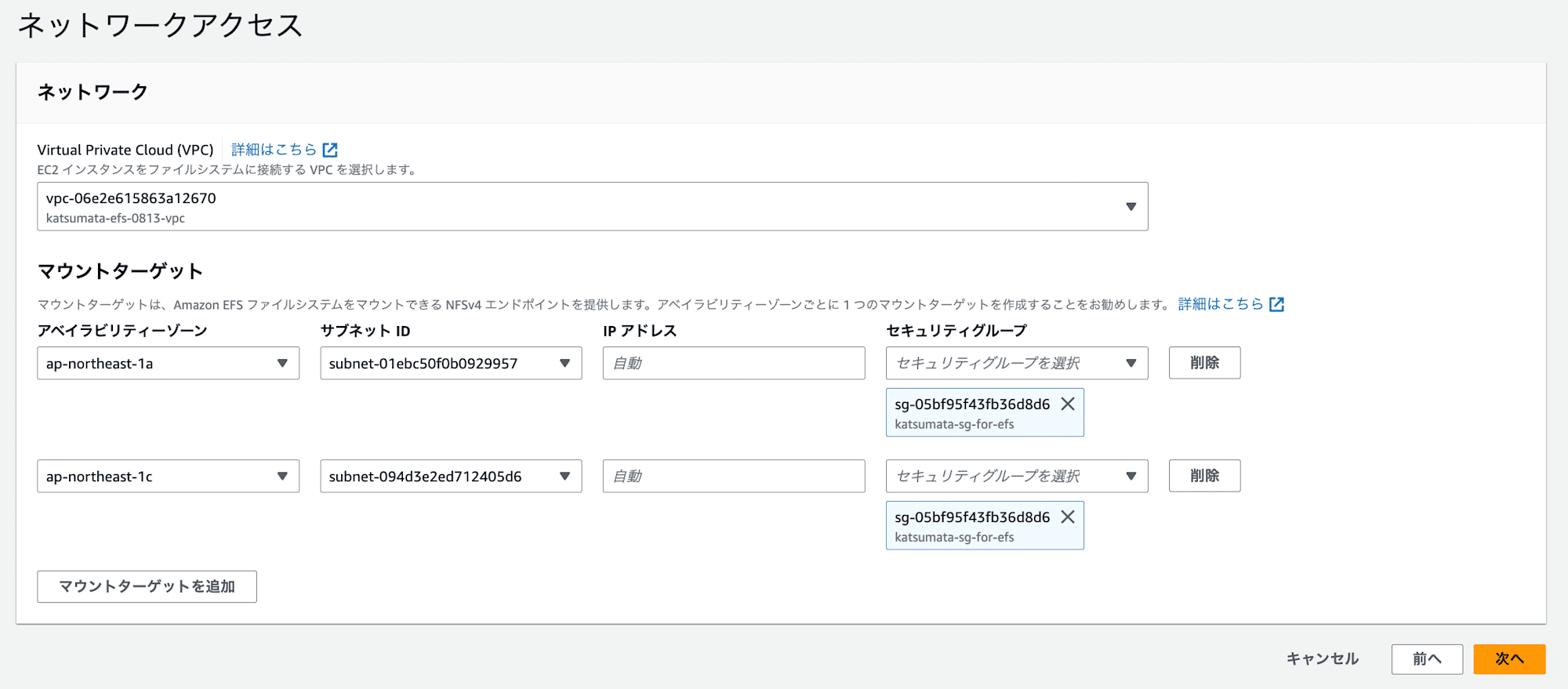Image resolution: width=1568 pixels, height=689 pixels.
Task: Open the external link icon beside マウントターゲット 詳細はこちら
Action: [x=1276, y=303]
